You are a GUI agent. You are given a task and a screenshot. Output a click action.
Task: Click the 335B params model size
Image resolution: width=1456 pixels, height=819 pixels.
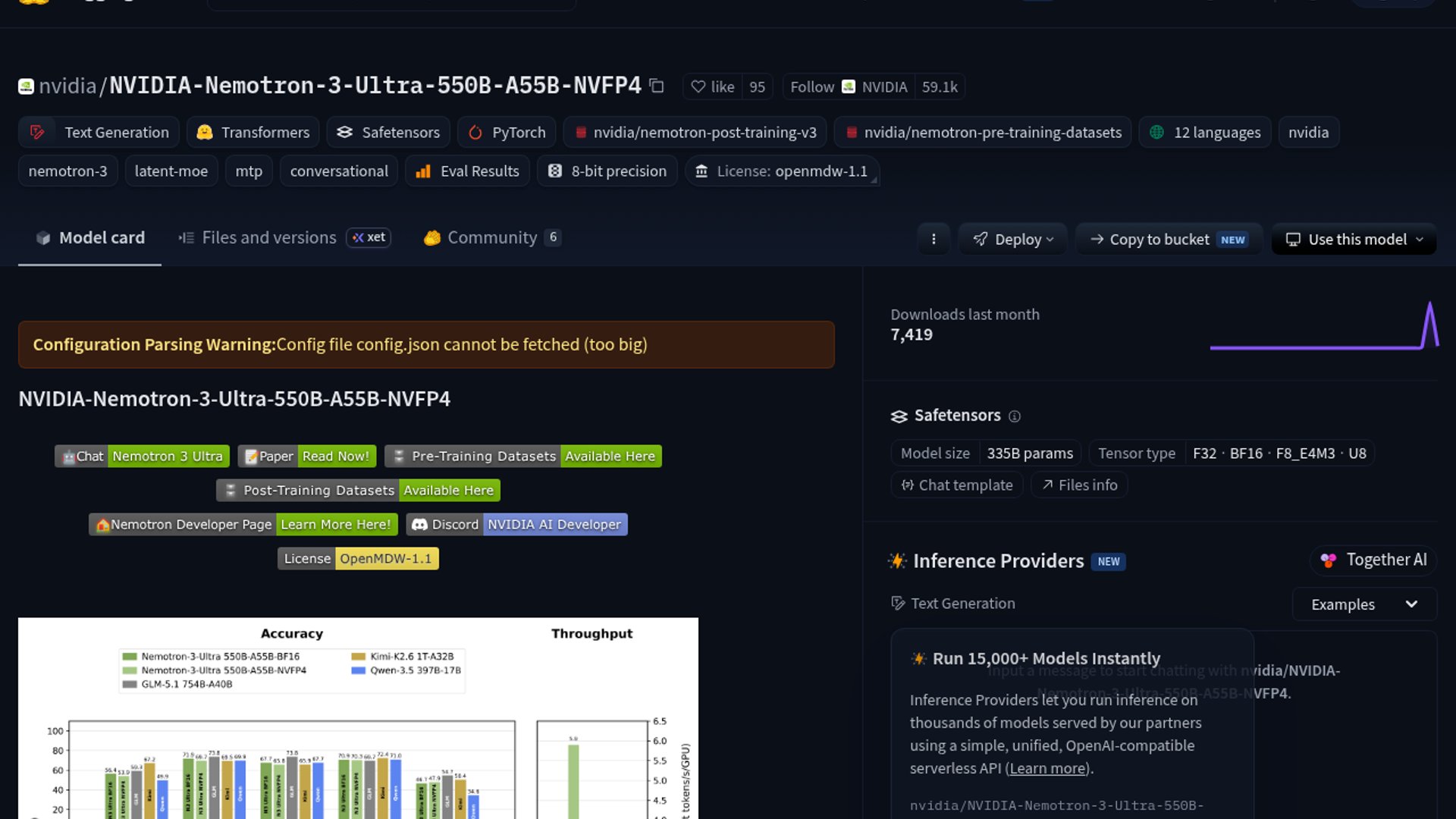(1030, 453)
